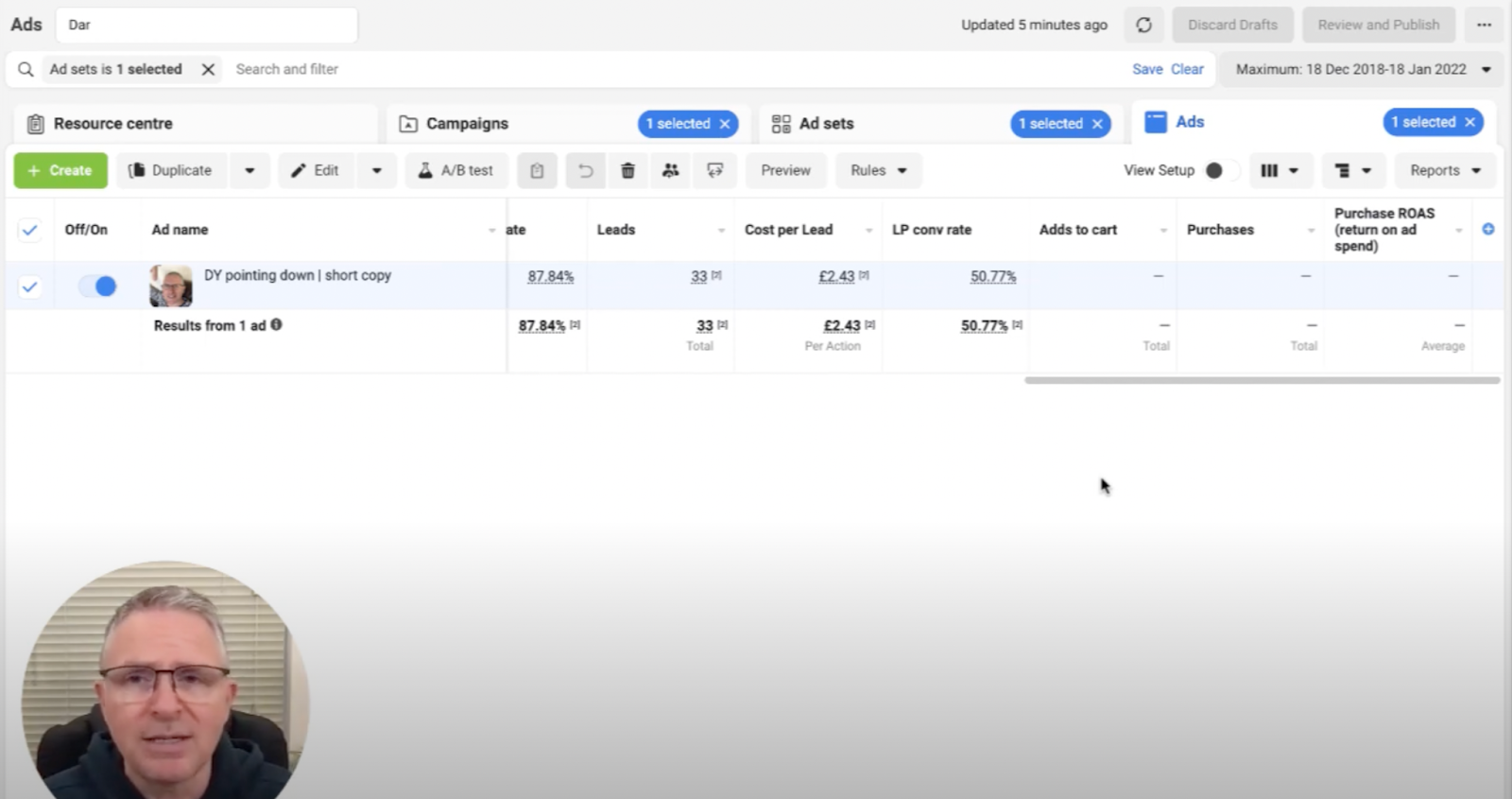Click the feedback speech bubble icon

(x=714, y=170)
